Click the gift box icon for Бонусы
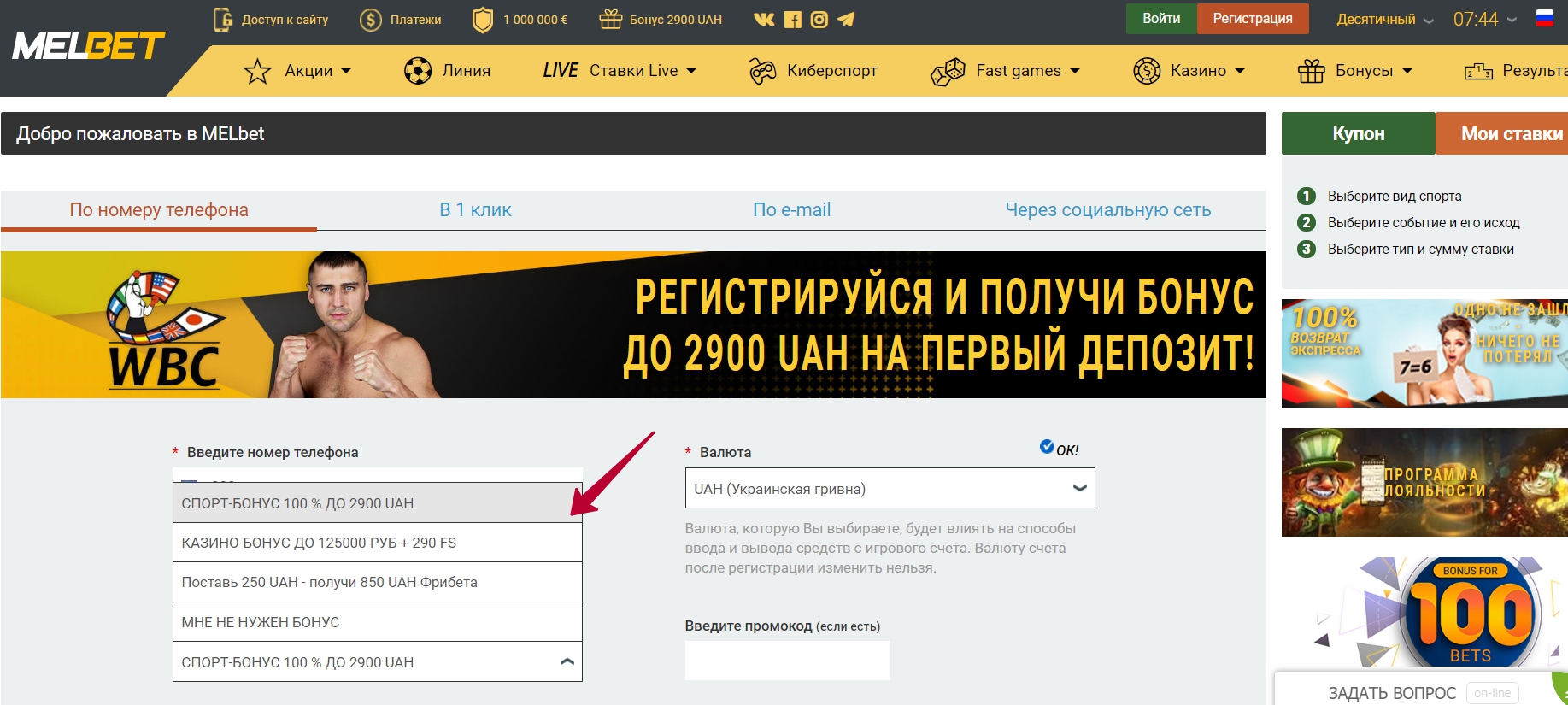 pyautogui.click(x=1311, y=71)
